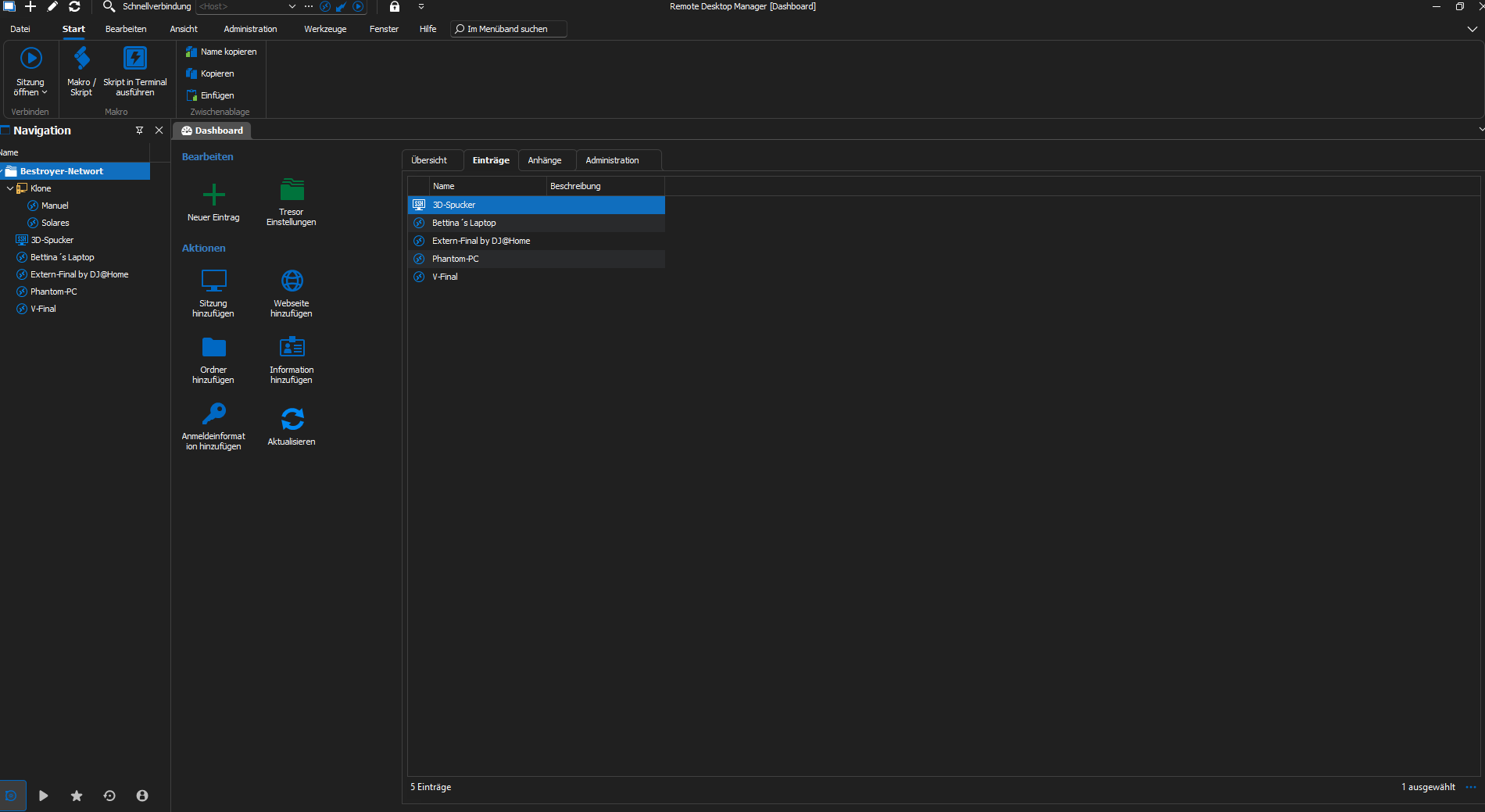Click the magnifier search icon beside Schnellverbindung
Viewport: 1485px width, 812px height.
(109, 6)
